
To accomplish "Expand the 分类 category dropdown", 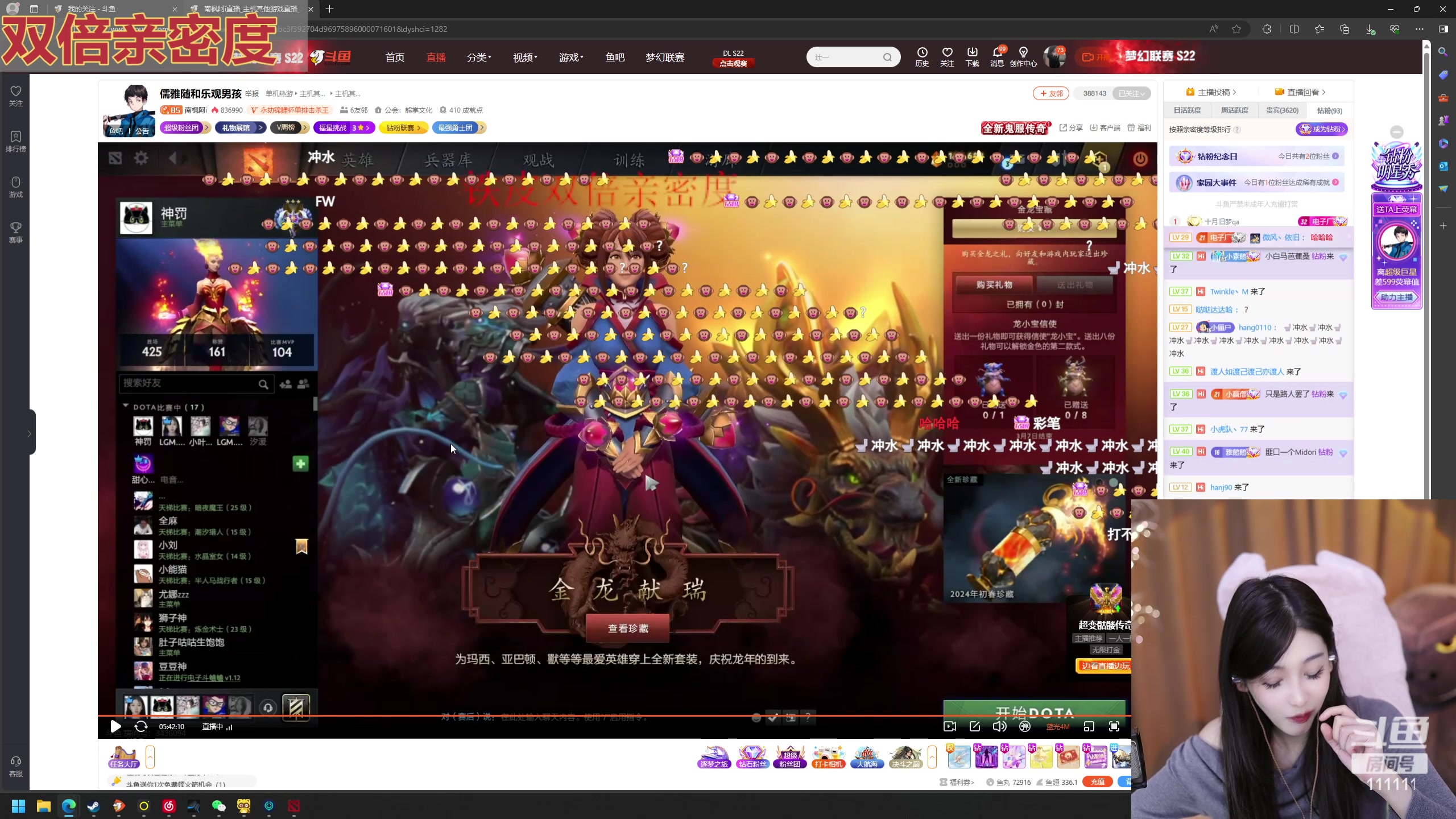I will point(479,57).
